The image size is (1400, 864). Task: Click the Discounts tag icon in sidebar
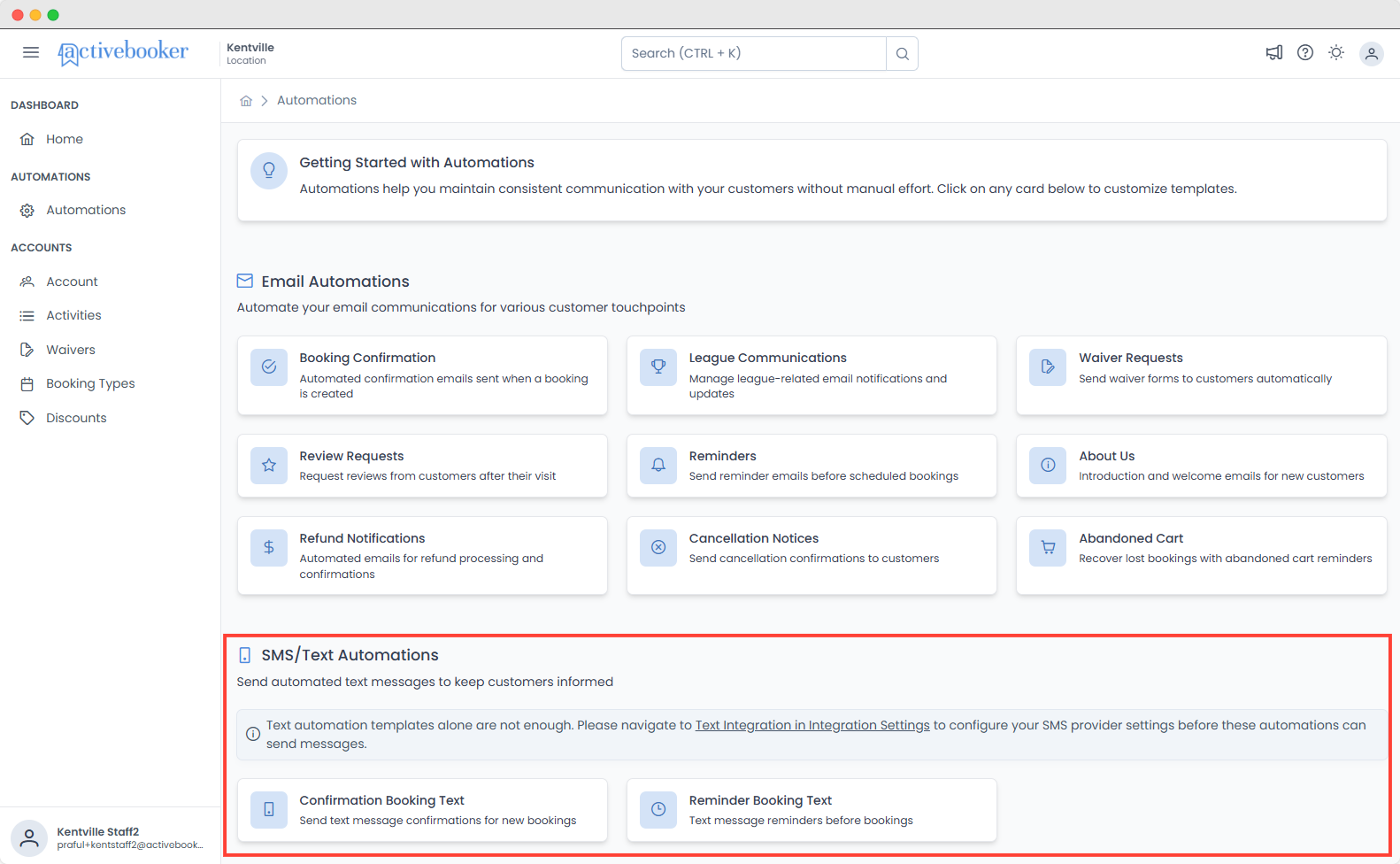coord(27,418)
